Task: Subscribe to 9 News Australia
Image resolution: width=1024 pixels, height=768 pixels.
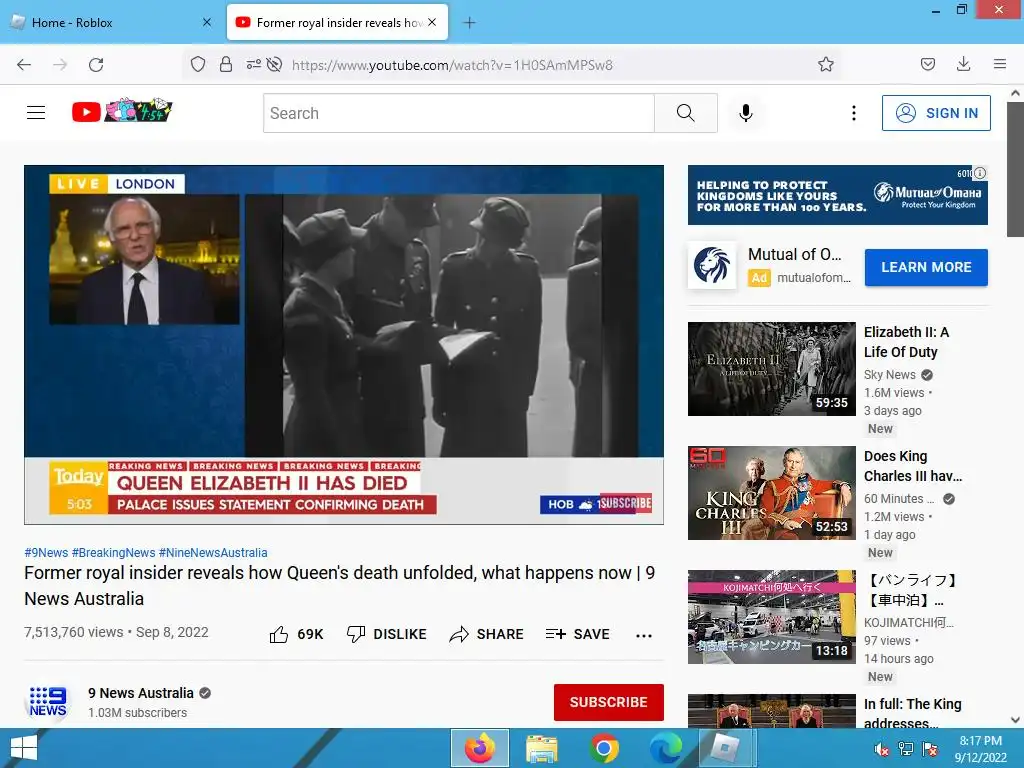Action: [x=609, y=702]
